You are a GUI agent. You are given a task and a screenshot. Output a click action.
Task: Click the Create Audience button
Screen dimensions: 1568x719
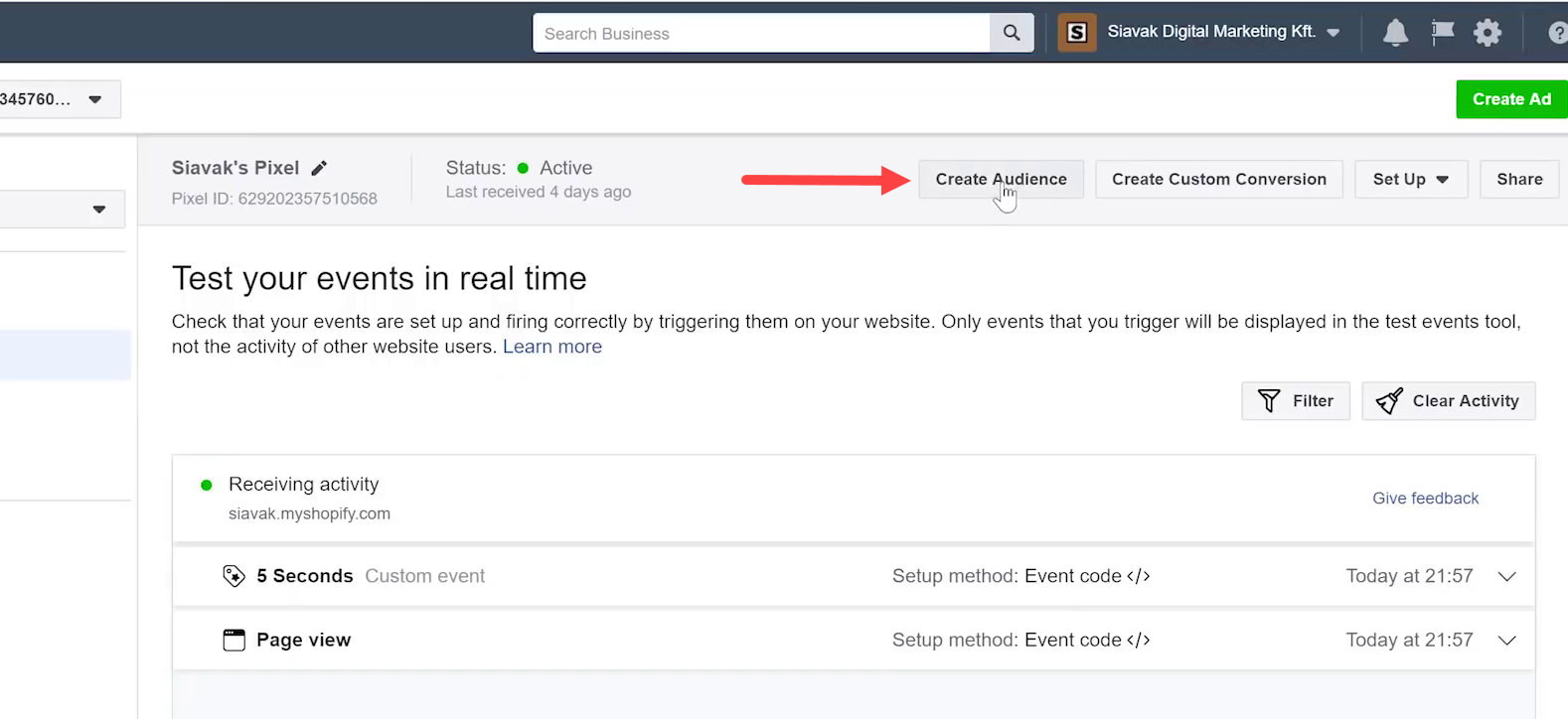1001,180
